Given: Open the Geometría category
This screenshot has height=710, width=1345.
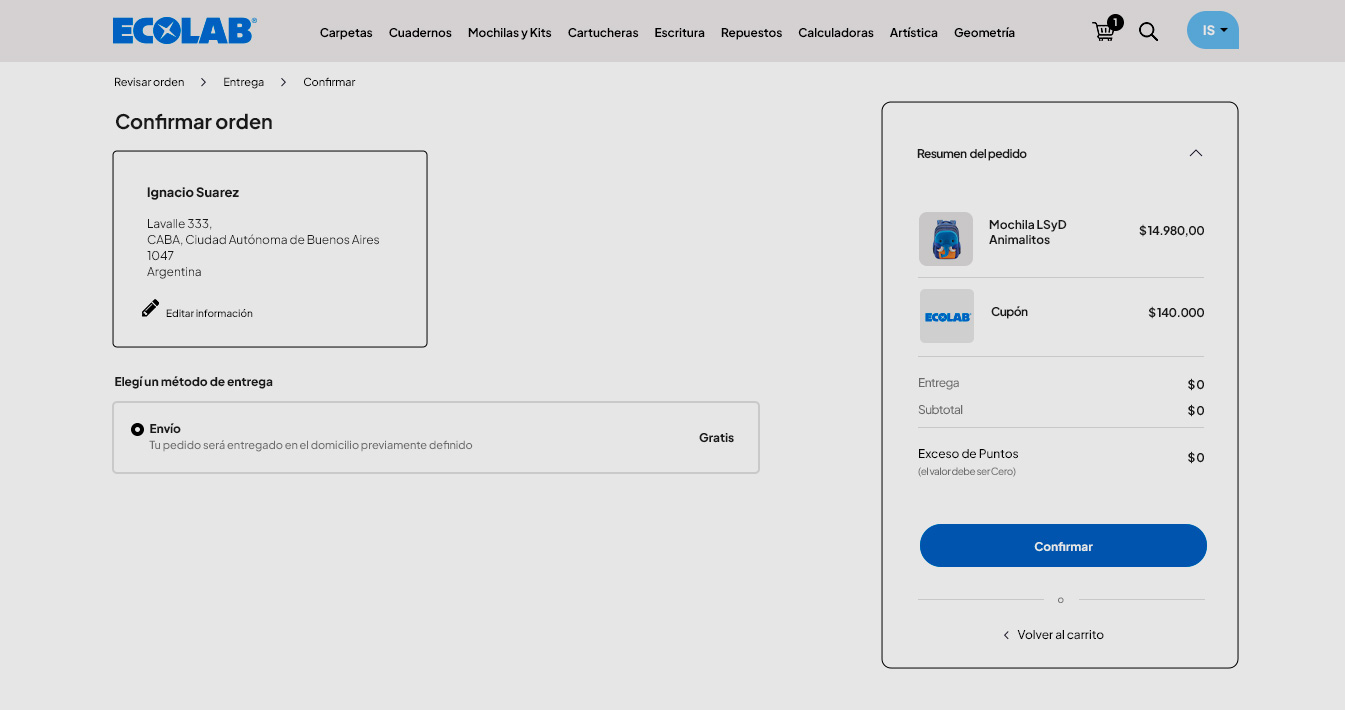Looking at the screenshot, I should [984, 33].
